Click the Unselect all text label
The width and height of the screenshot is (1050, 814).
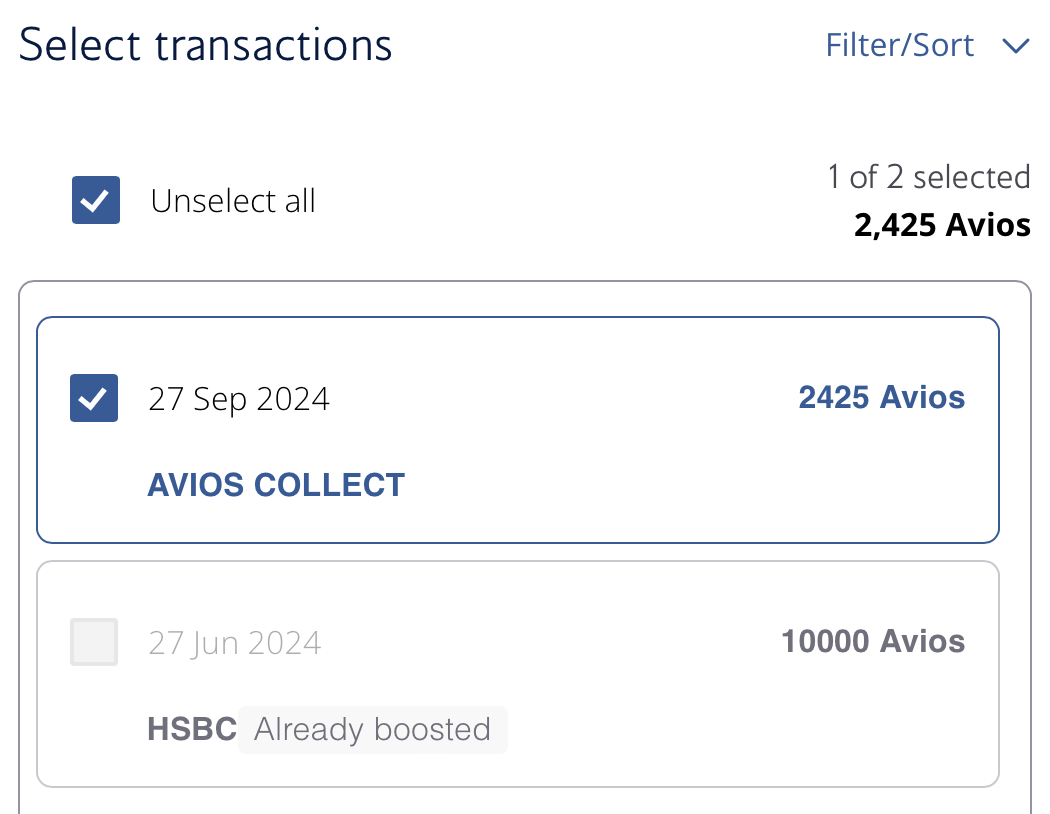pos(233,200)
